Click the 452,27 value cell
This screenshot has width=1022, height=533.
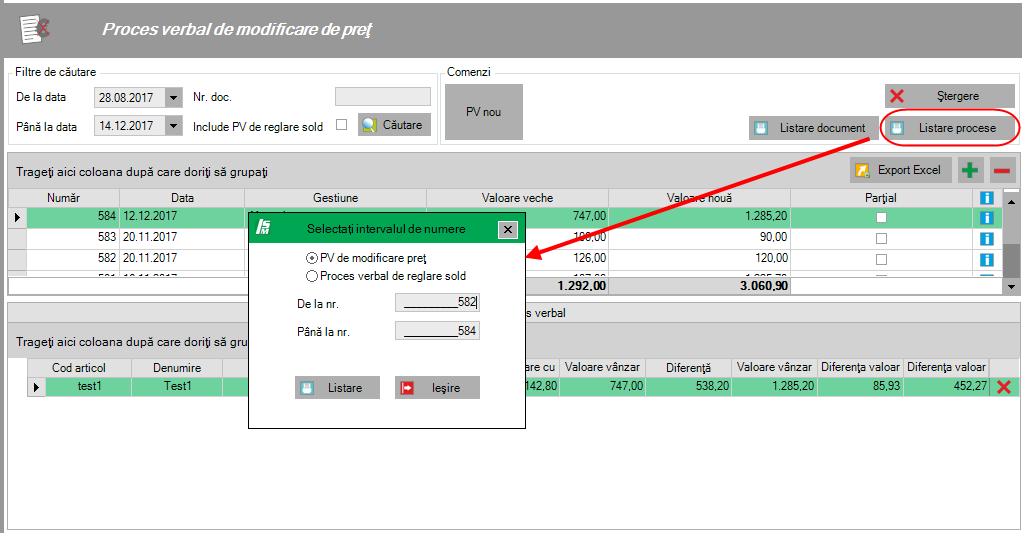946,386
